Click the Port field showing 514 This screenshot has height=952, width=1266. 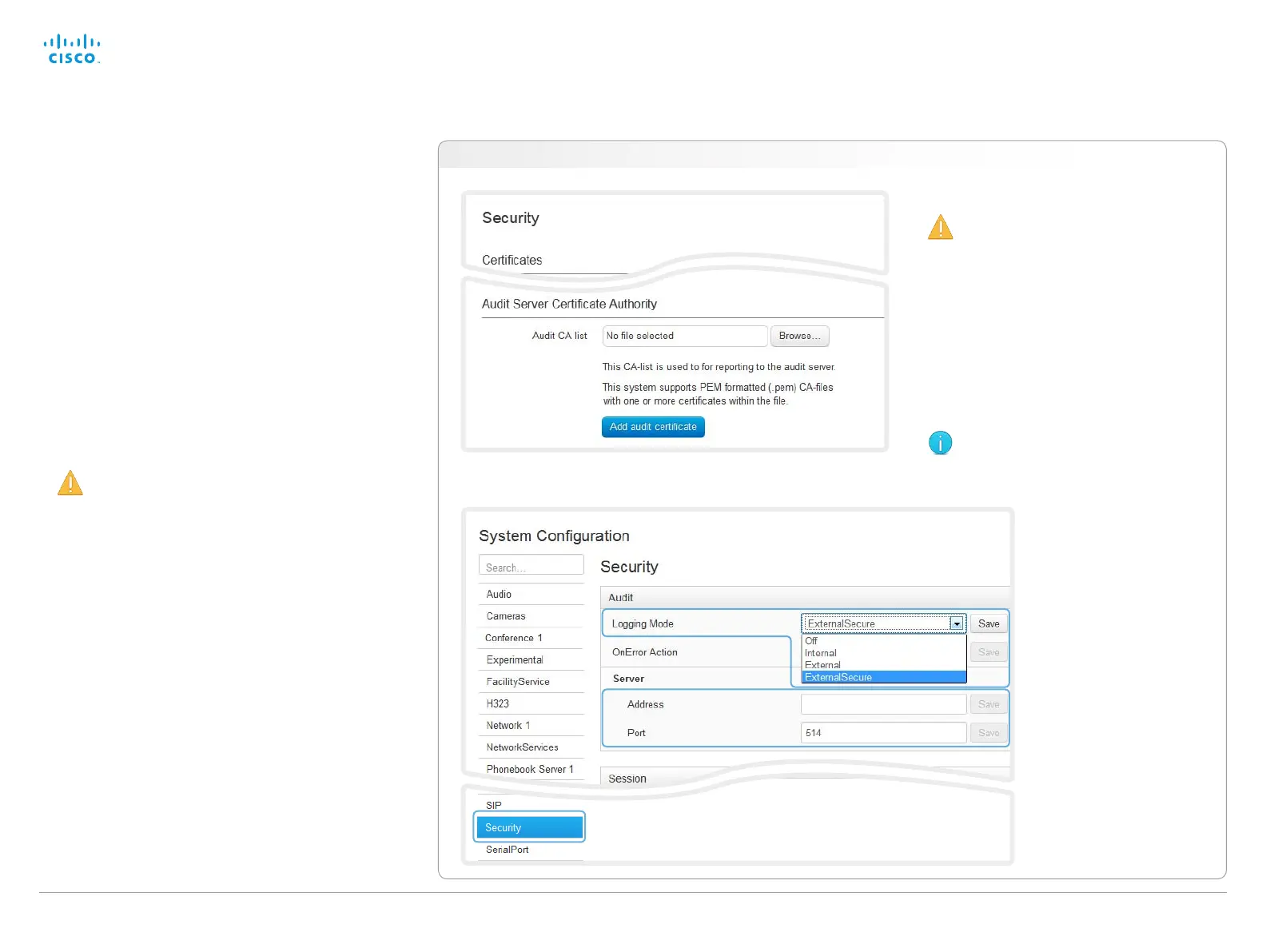click(x=883, y=733)
